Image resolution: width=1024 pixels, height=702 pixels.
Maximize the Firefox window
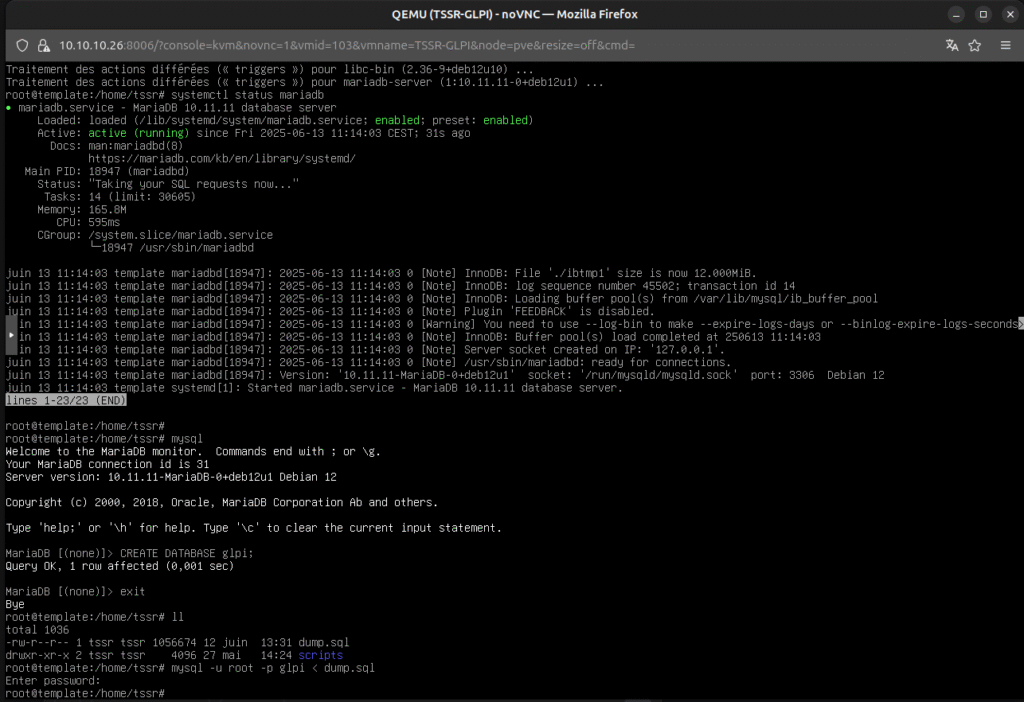pyautogui.click(x=981, y=14)
